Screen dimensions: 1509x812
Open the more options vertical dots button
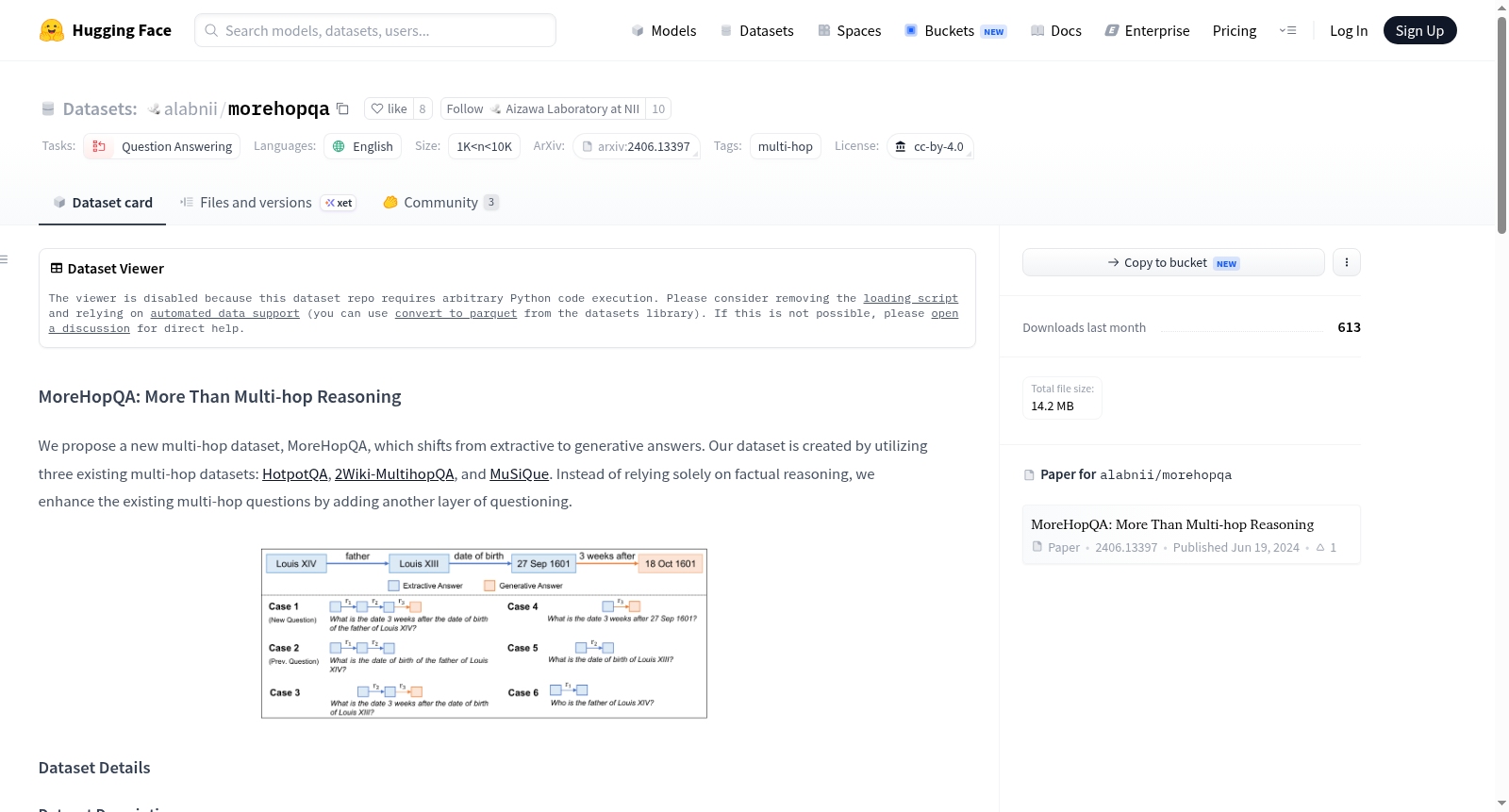tap(1347, 262)
